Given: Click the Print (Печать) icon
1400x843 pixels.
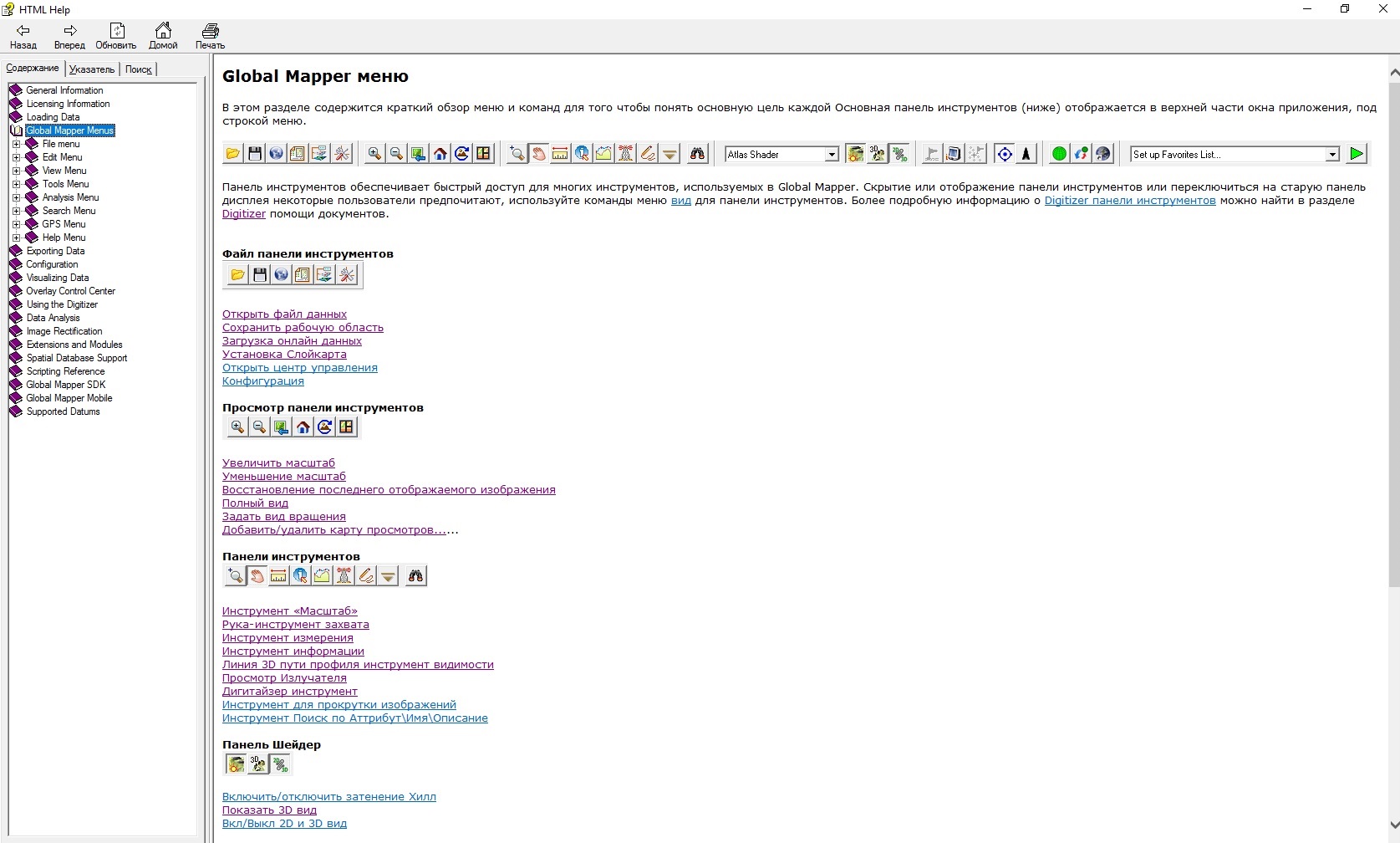Looking at the screenshot, I should 211,31.
